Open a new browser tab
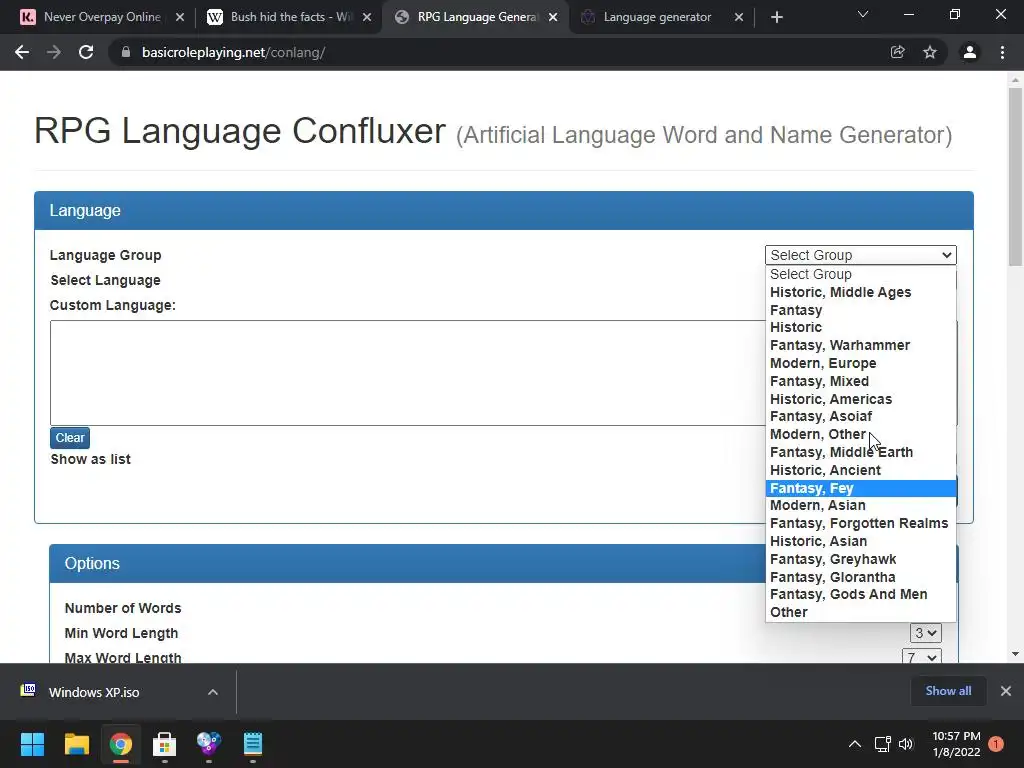 (x=776, y=17)
